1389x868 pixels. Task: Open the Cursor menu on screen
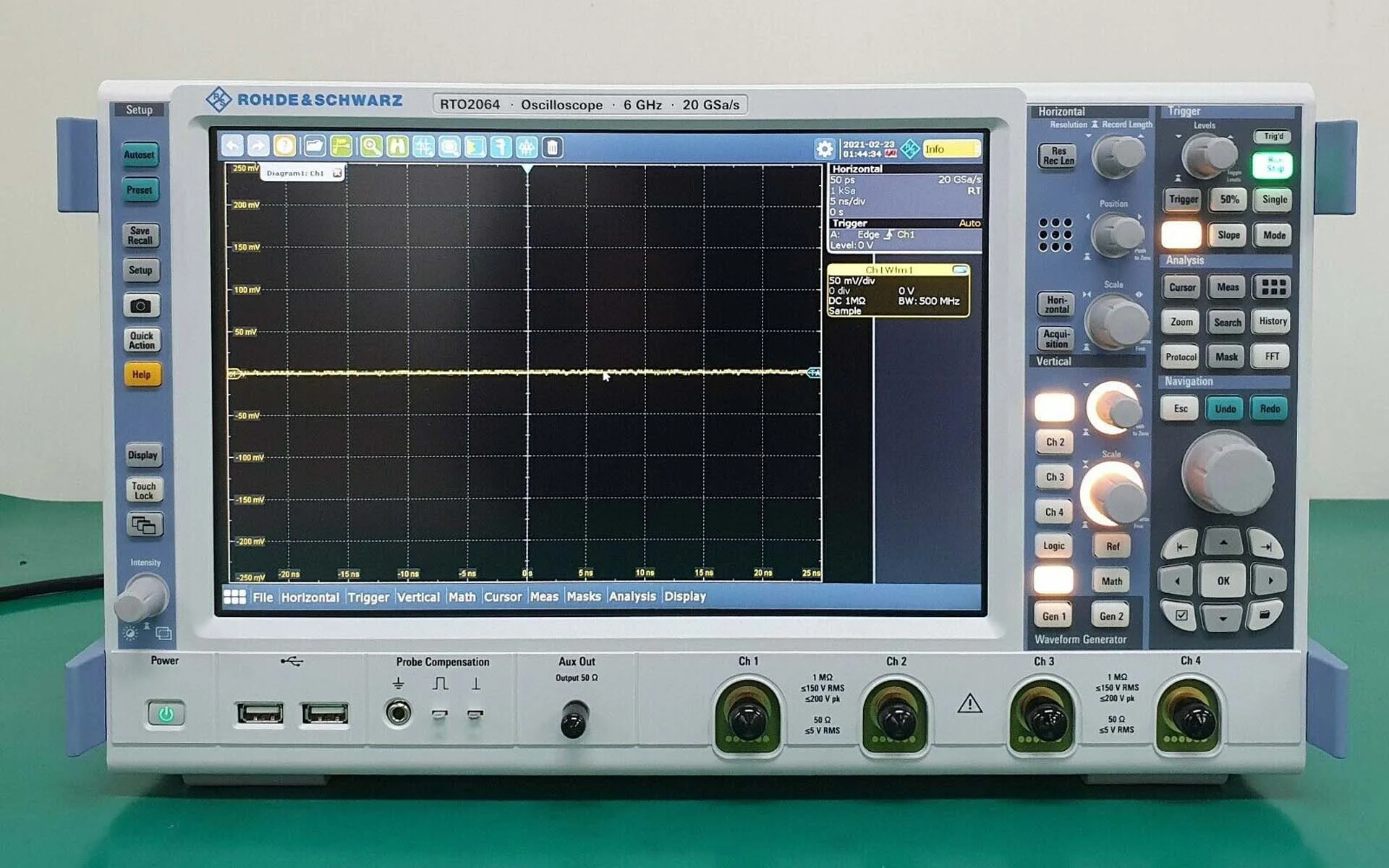coord(502,597)
